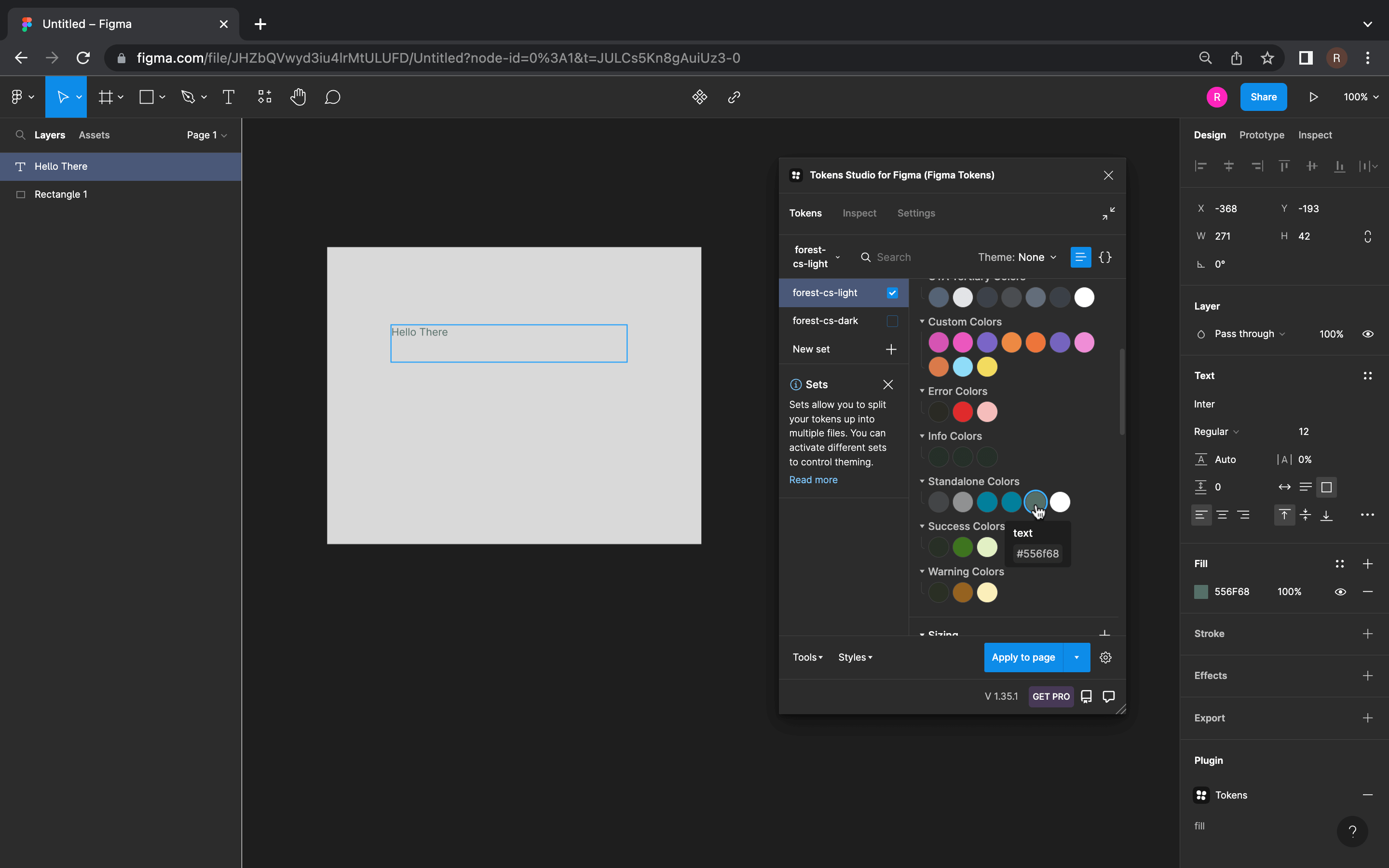Click the Apply to page button
The image size is (1389, 868).
1023,657
